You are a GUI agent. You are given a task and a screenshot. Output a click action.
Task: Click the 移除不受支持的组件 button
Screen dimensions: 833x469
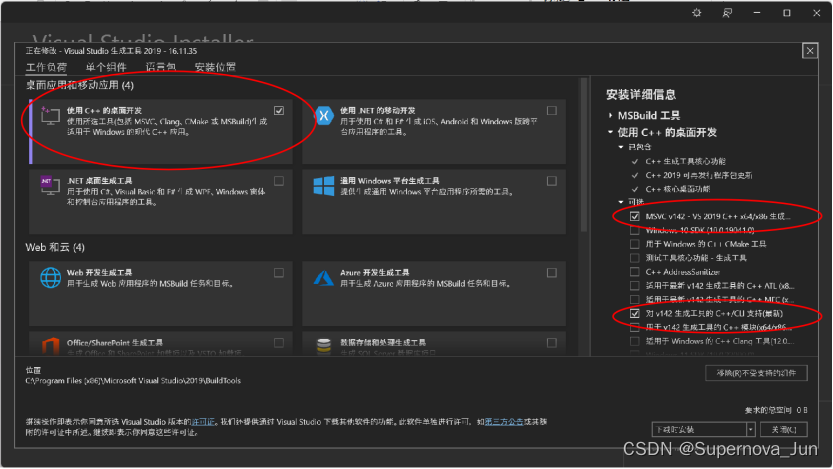[x=756, y=373]
